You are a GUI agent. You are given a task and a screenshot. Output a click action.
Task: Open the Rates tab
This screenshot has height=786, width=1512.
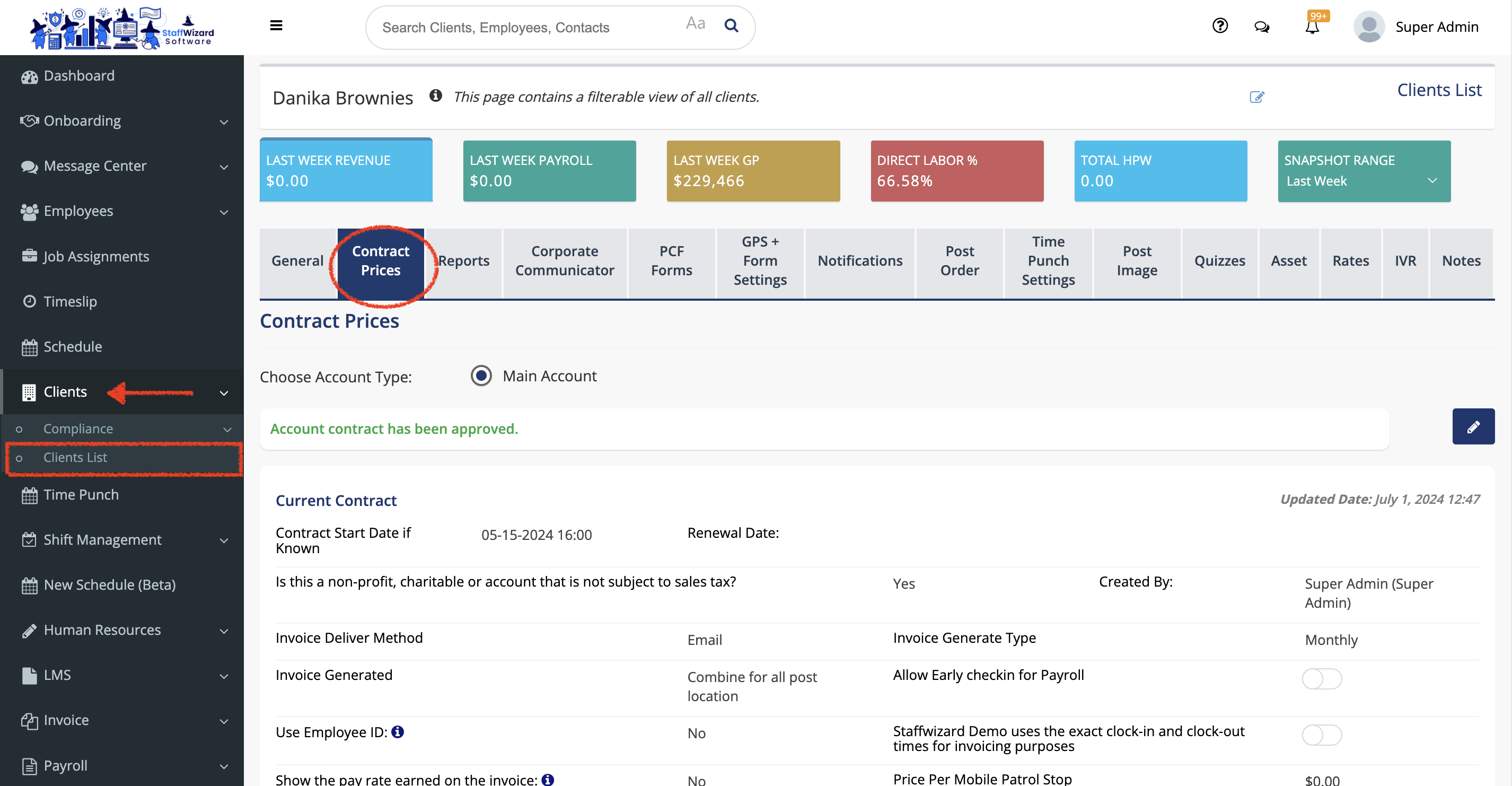[1350, 260]
